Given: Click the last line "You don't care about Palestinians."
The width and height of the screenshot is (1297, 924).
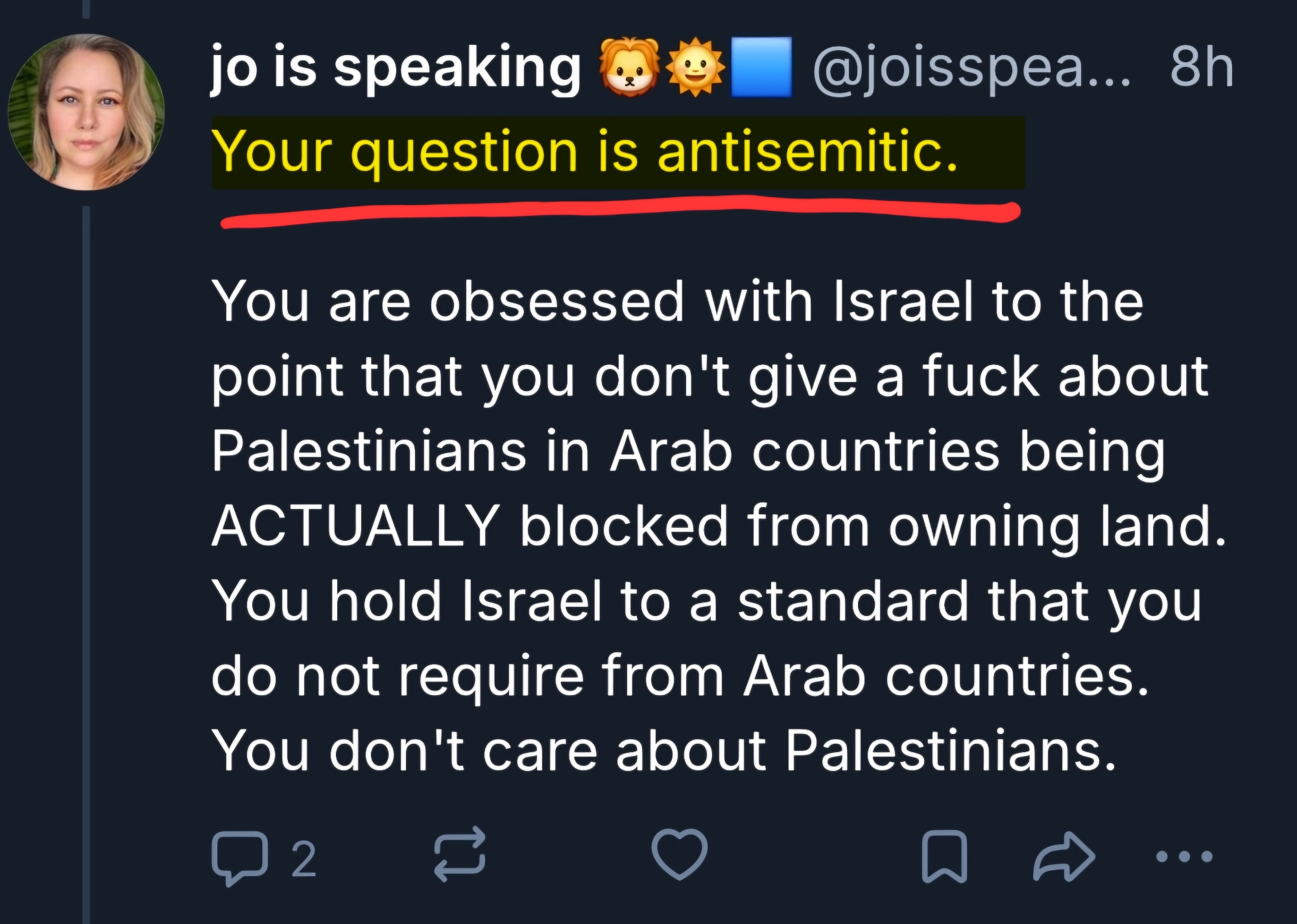Looking at the screenshot, I should pos(665,750).
